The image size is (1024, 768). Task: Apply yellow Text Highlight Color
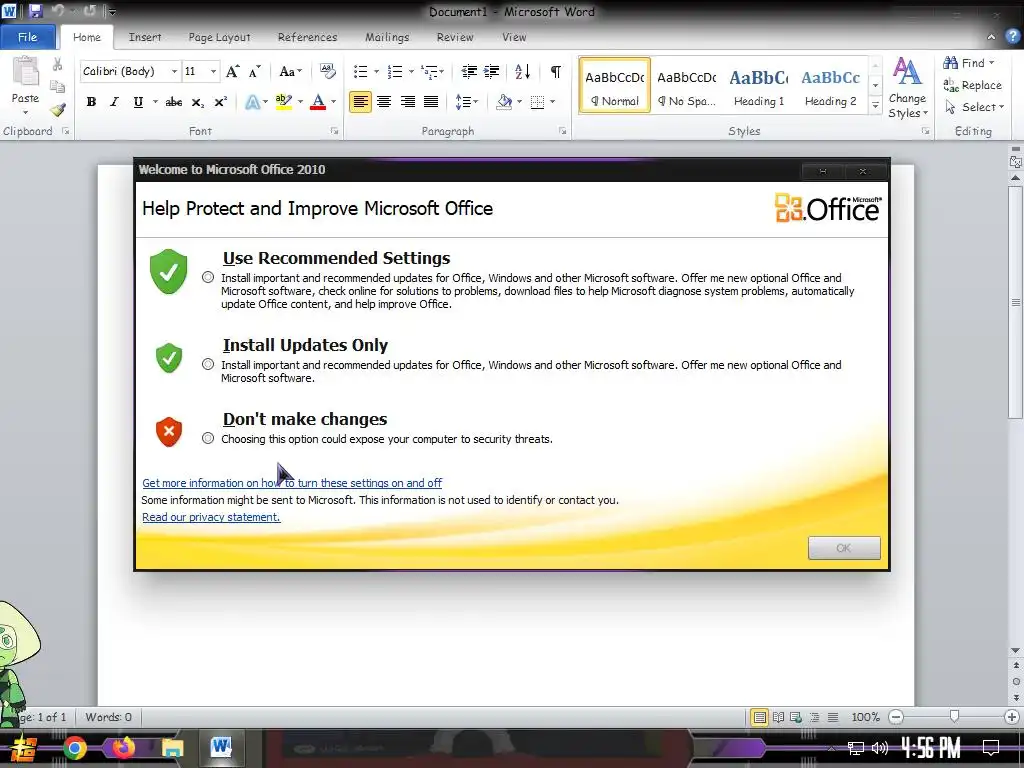tap(284, 102)
